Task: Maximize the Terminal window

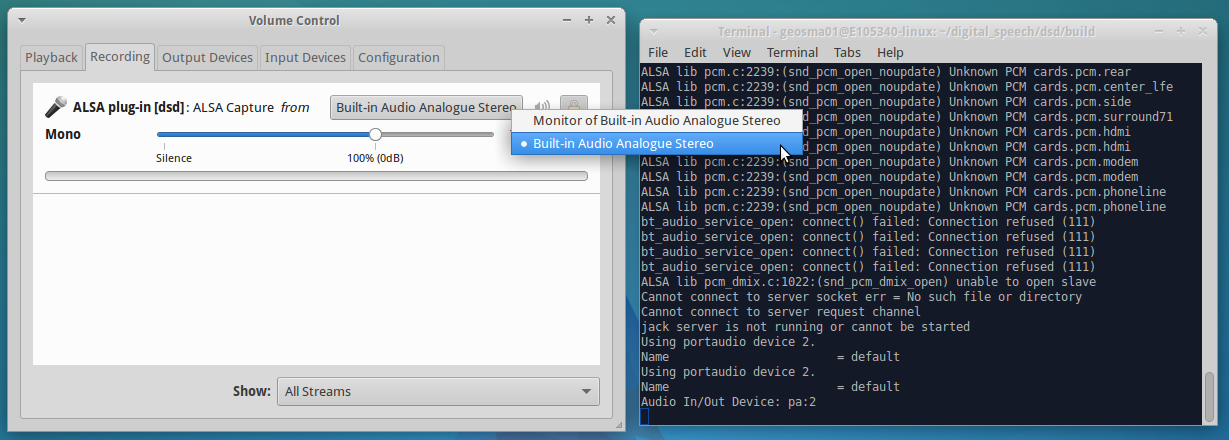Action: [1181, 32]
